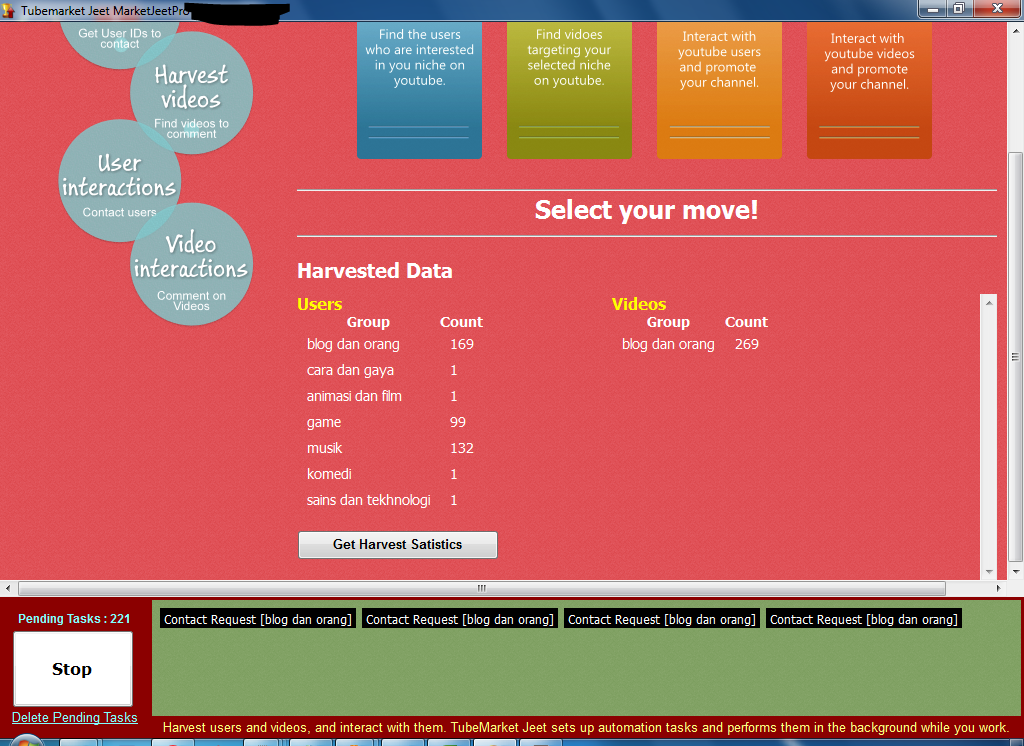Select the second Contact Request [blog dan orang] task
Image resolution: width=1024 pixels, height=746 pixels.
460,619
